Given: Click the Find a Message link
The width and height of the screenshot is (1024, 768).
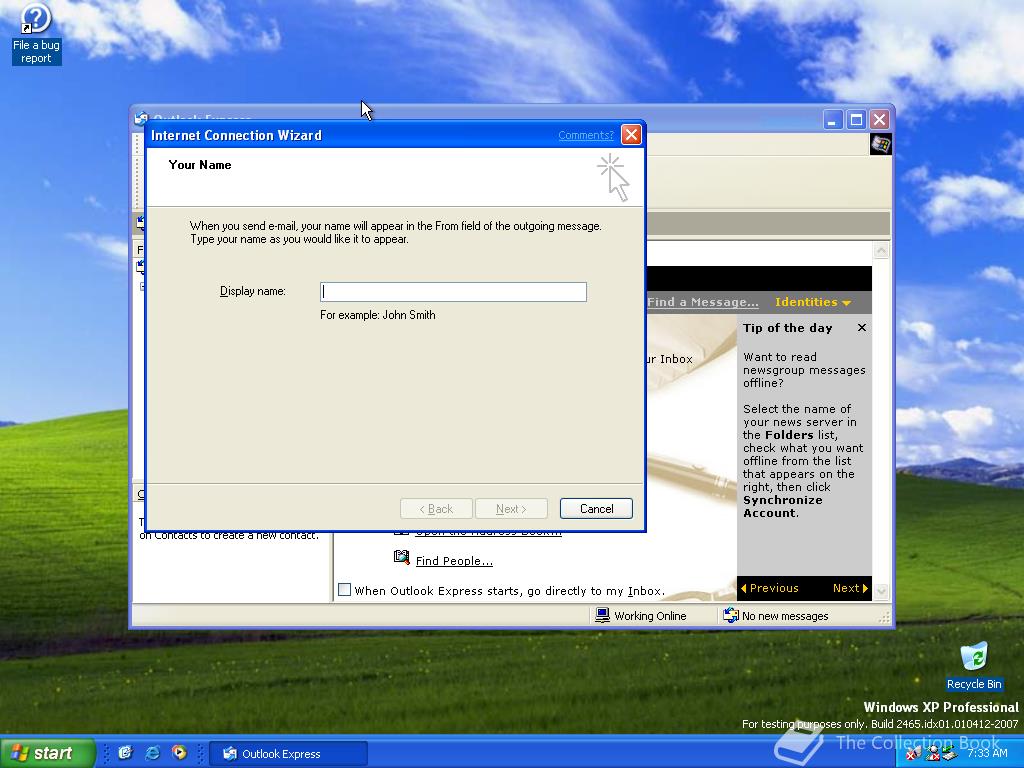Looking at the screenshot, I should click(x=703, y=302).
